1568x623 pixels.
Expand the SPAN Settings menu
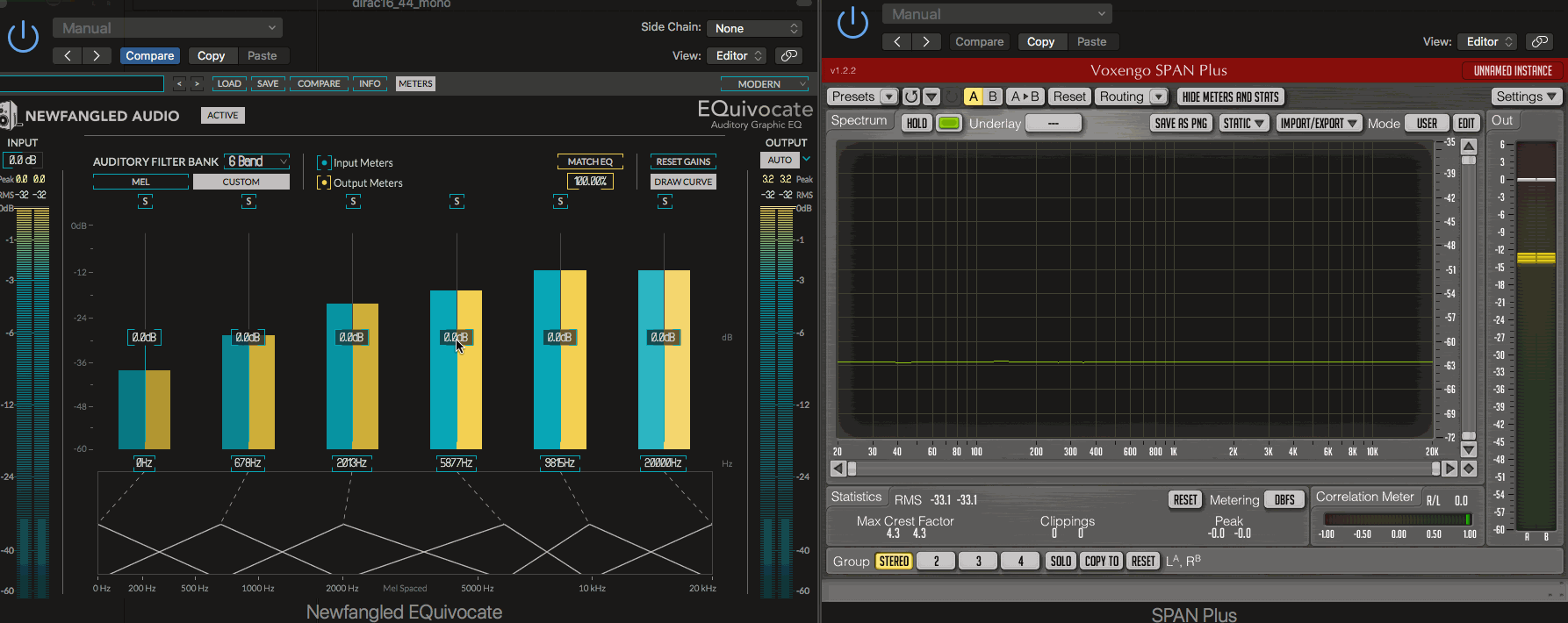(1526, 97)
